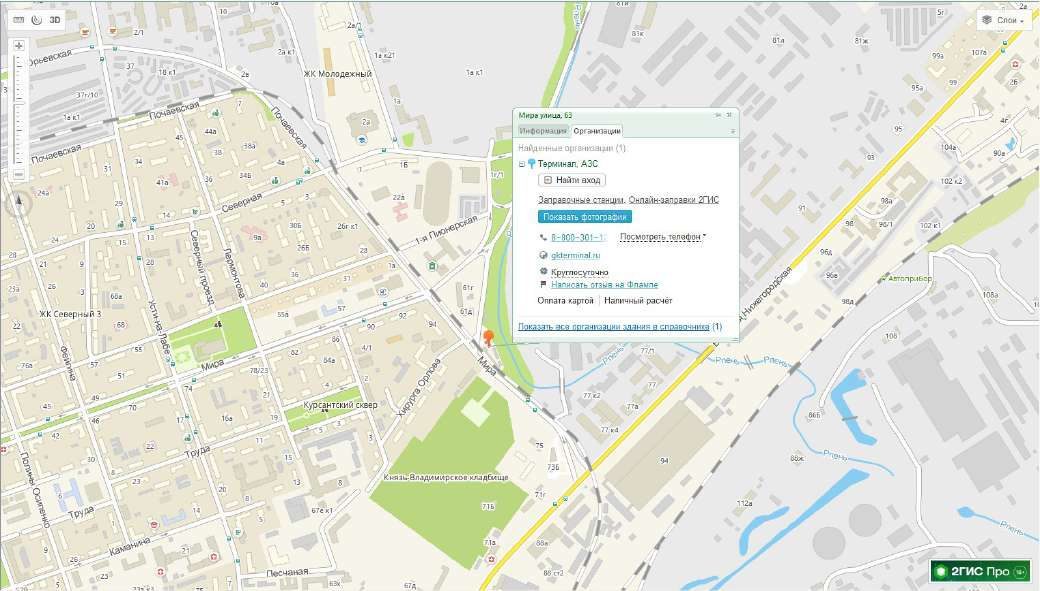Switch to the Информация tab
Screen dimensions: 1040x591
pos(543,131)
